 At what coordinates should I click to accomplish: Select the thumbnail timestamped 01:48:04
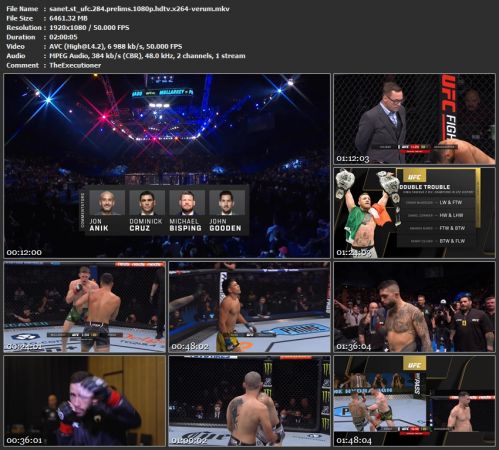[414, 401]
